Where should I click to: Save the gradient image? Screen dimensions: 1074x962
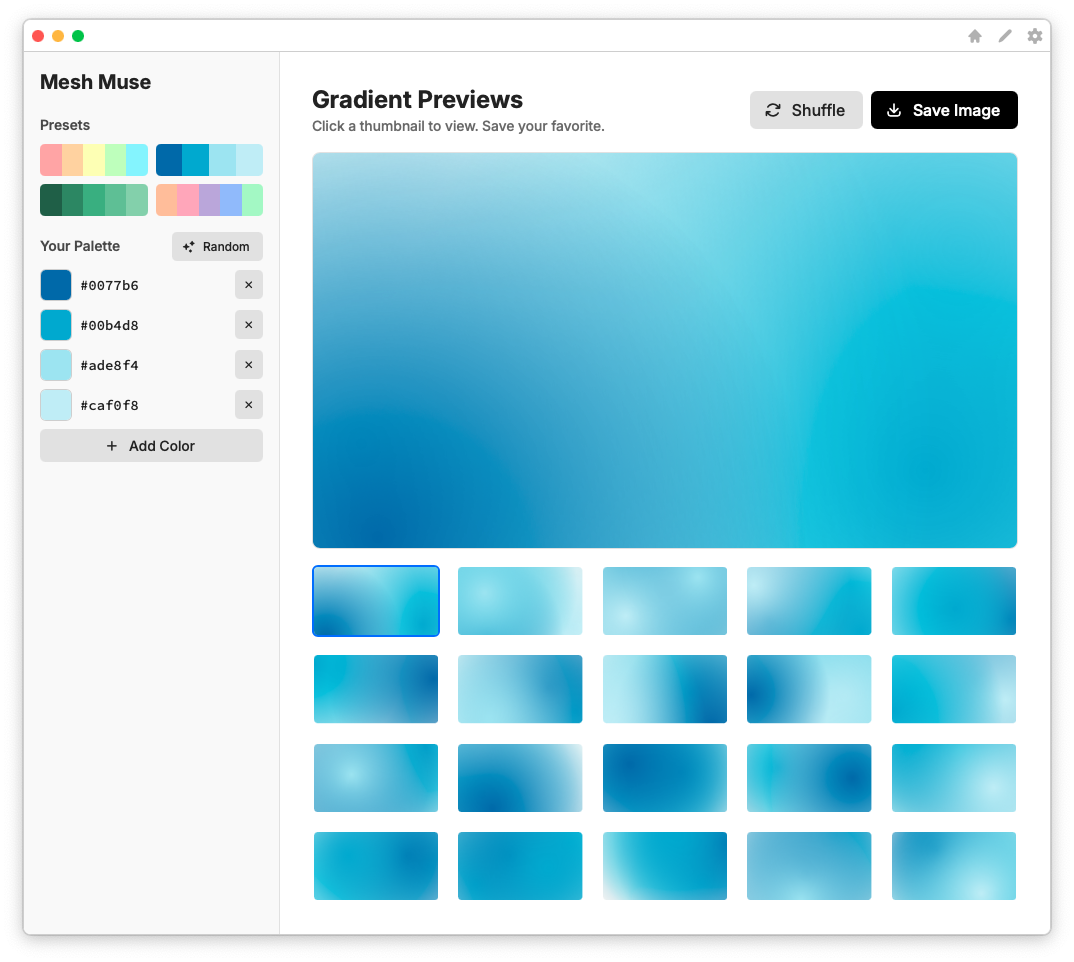[944, 110]
